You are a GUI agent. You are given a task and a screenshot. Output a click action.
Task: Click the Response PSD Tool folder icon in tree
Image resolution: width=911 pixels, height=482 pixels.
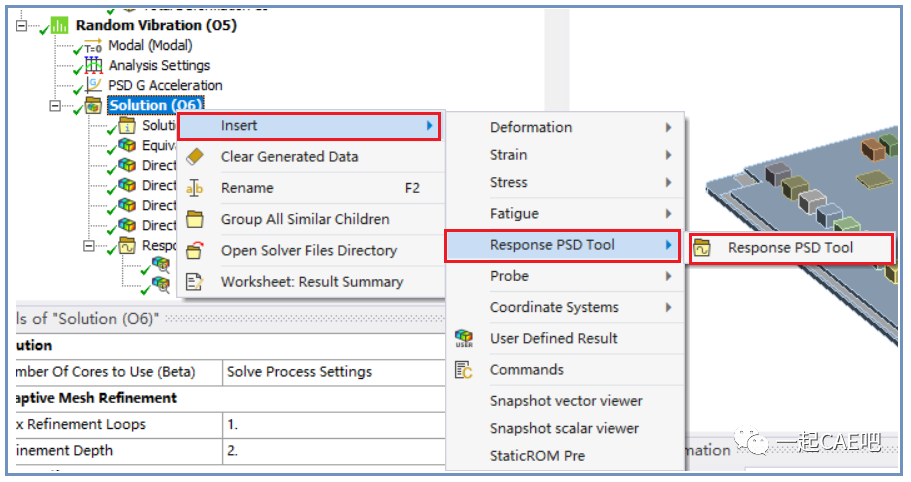tap(127, 246)
